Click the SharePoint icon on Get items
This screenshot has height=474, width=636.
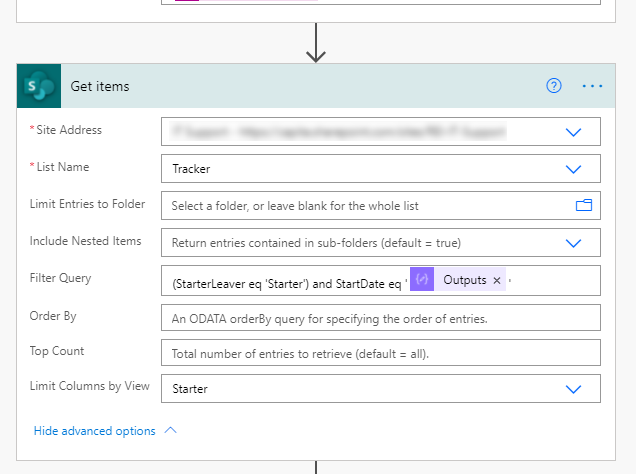point(40,86)
